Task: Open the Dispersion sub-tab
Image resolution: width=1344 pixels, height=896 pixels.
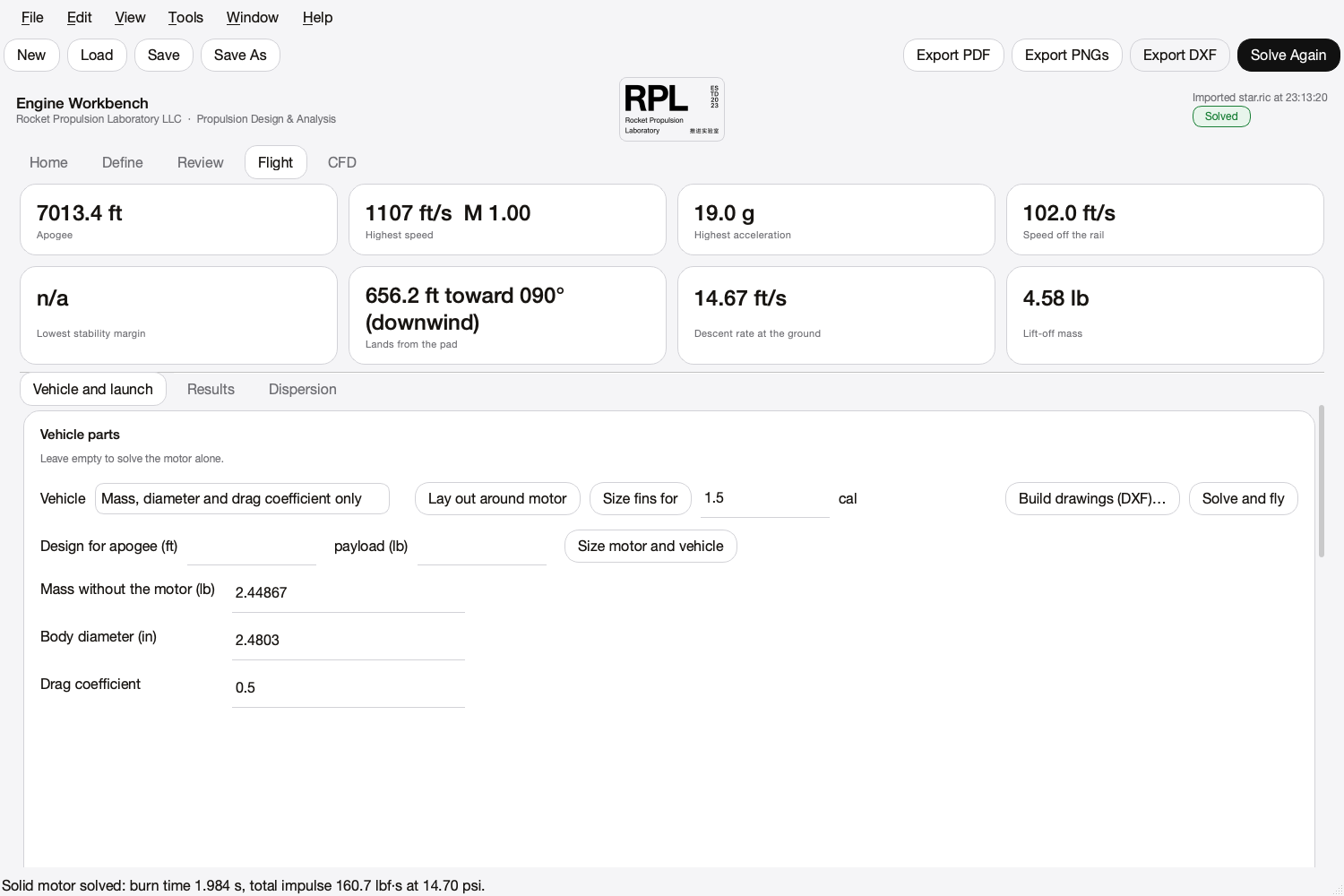Action: 303,389
